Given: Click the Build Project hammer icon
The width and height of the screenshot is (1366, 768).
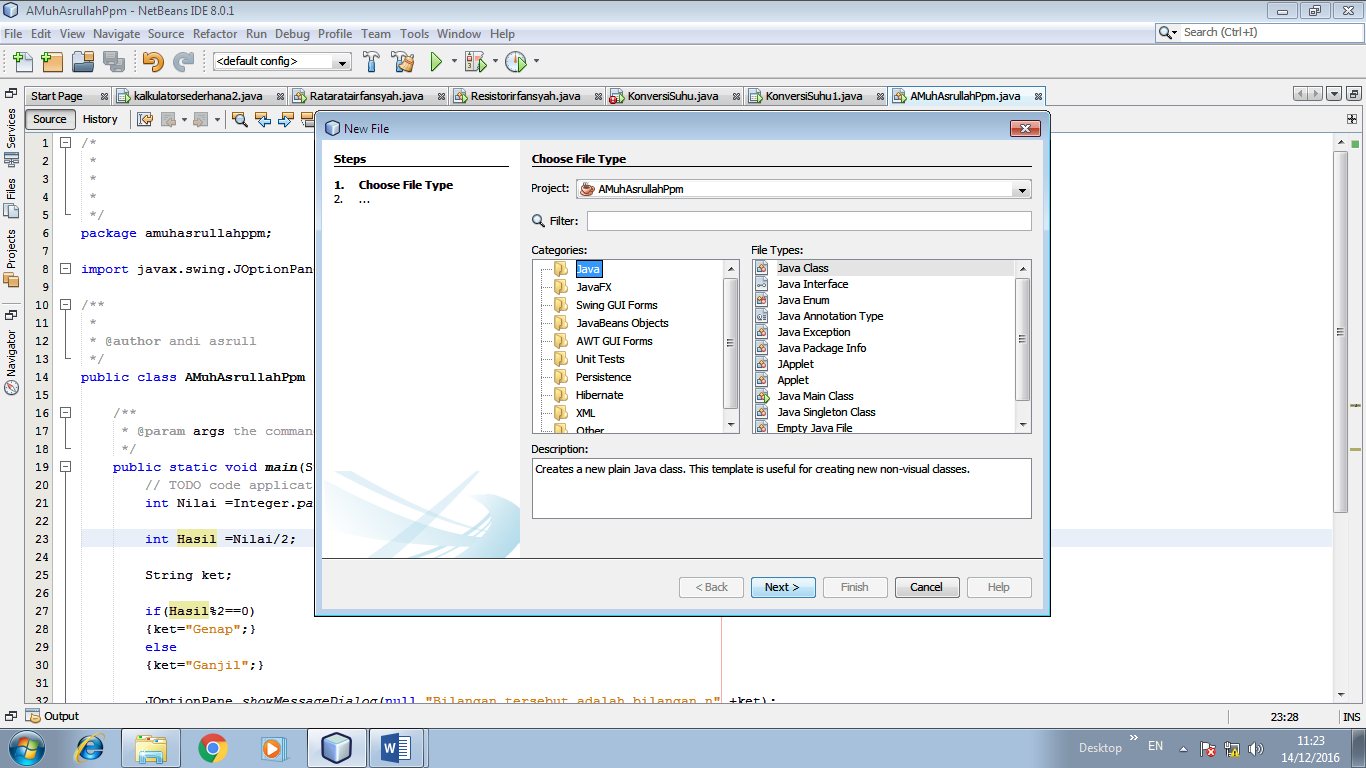Looking at the screenshot, I should tap(371, 61).
